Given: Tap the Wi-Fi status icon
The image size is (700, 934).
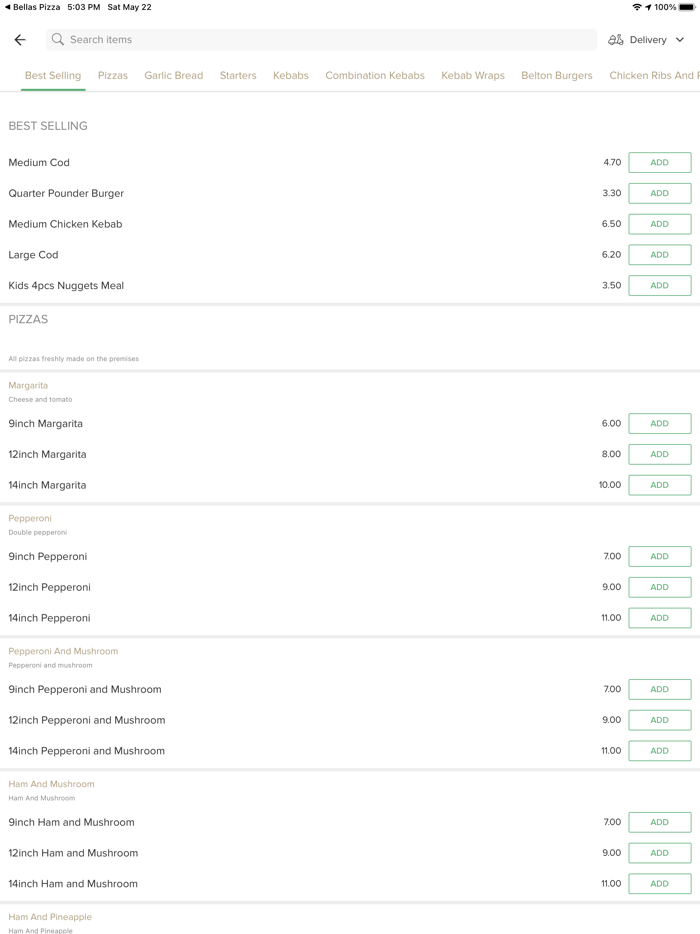Looking at the screenshot, I should pyautogui.click(x=636, y=7).
